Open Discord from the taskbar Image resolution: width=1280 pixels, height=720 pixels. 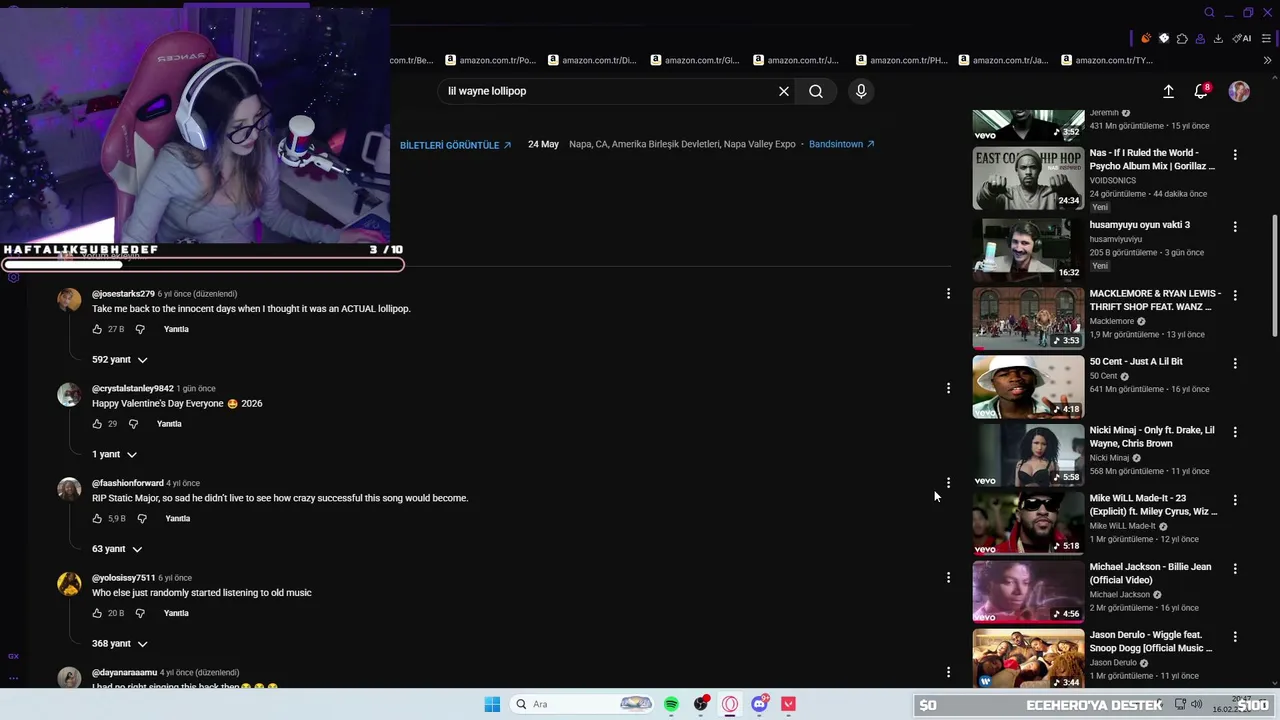[x=760, y=704]
